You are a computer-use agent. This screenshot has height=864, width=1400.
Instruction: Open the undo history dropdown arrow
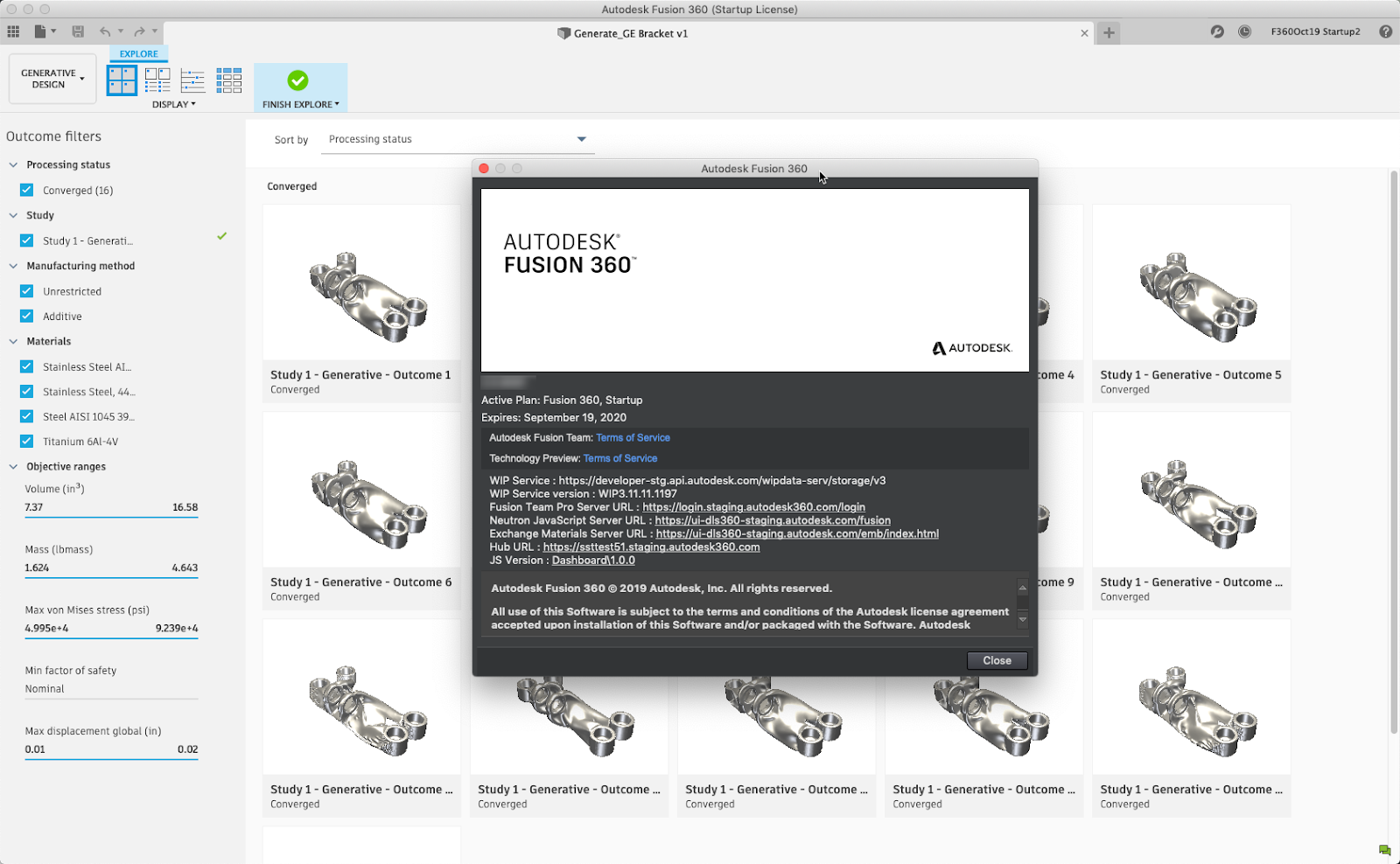pyautogui.click(x=121, y=31)
